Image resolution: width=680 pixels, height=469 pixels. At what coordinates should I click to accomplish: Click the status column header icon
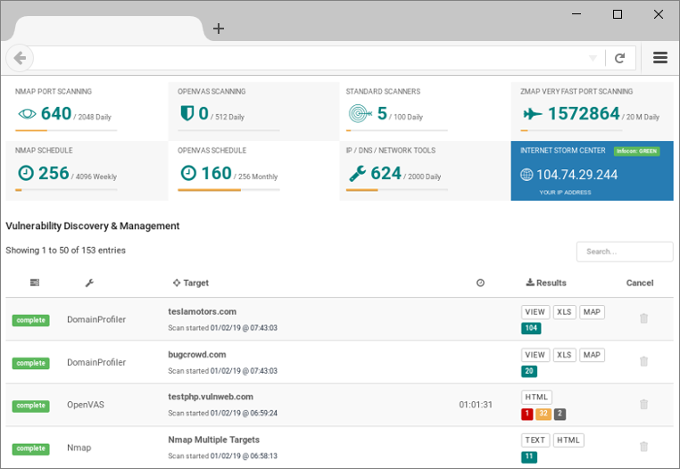coord(35,283)
